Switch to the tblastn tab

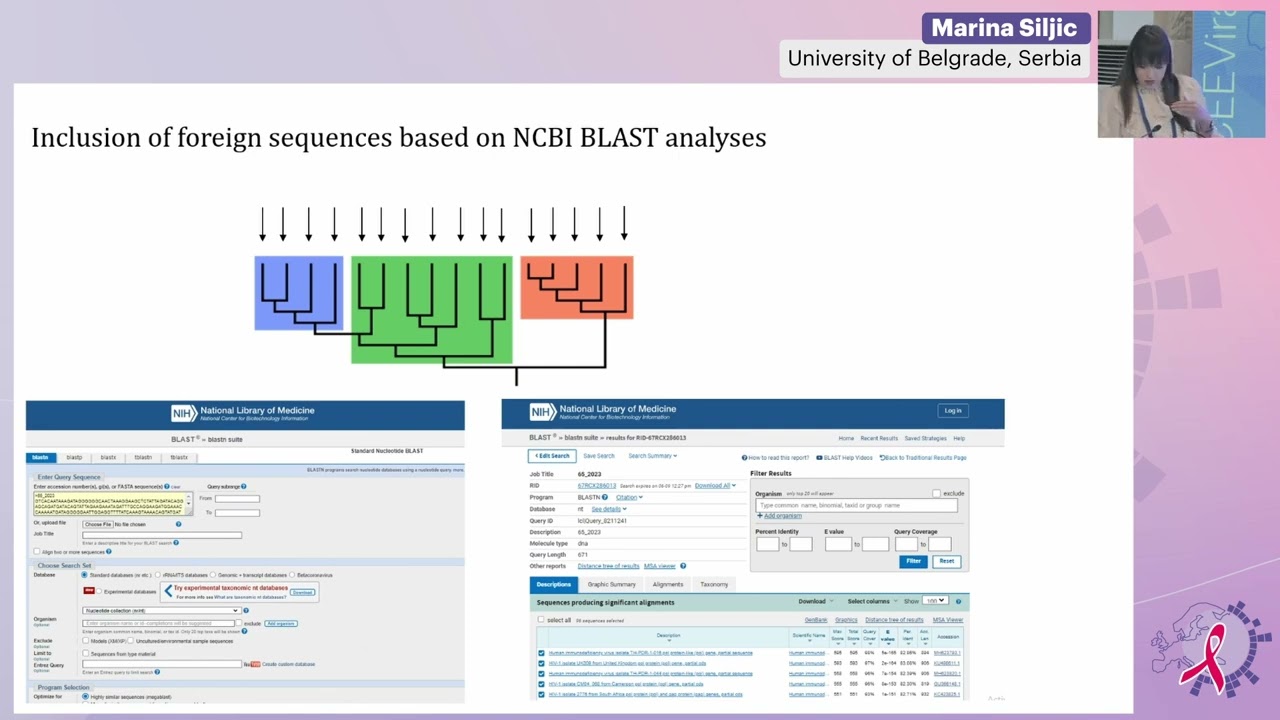(x=143, y=457)
